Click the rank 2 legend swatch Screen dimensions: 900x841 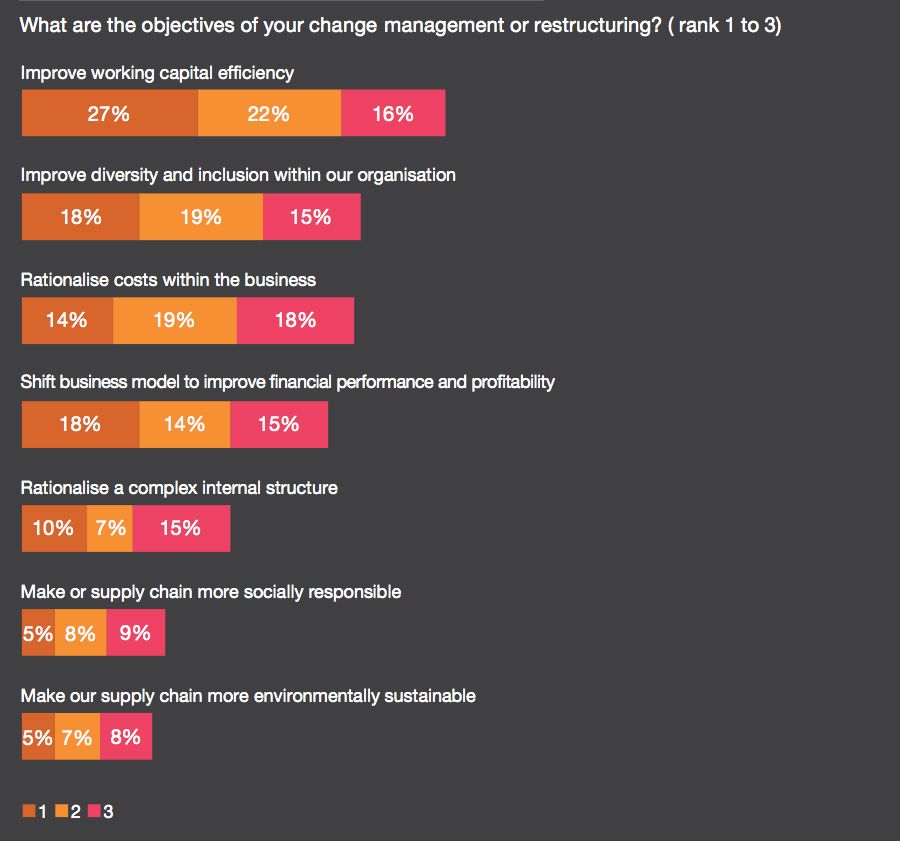coord(61,811)
